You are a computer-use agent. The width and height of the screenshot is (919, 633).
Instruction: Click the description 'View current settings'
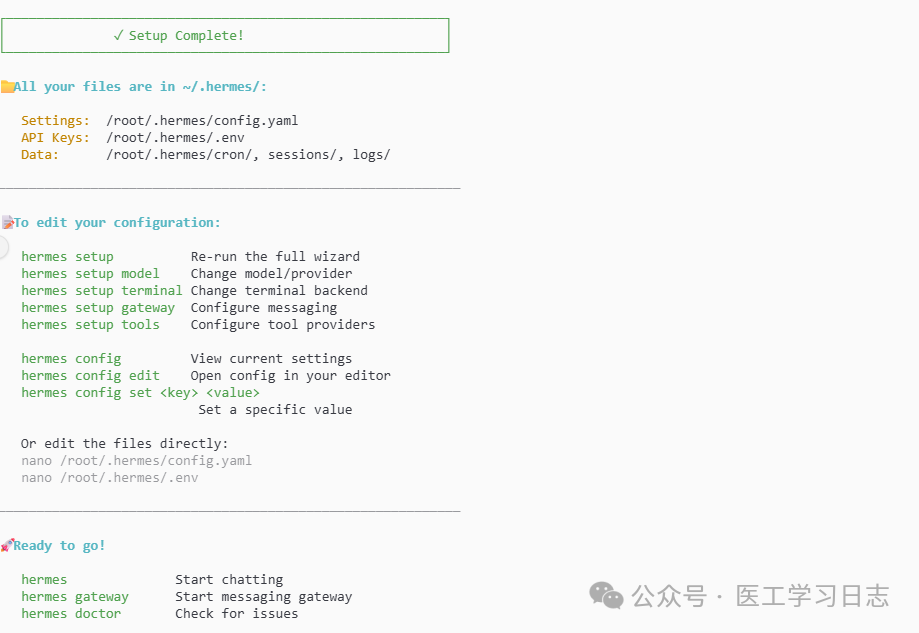pyautogui.click(x=271, y=359)
